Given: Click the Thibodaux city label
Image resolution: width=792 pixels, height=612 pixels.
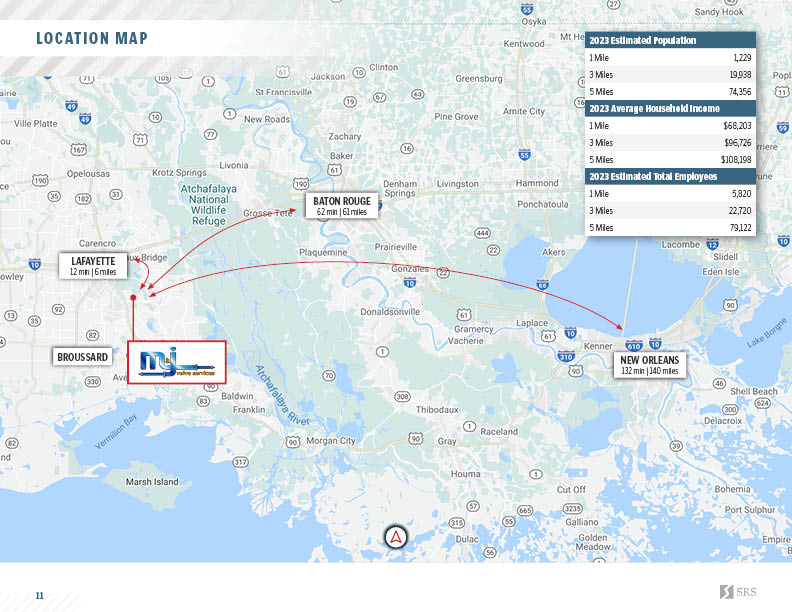Looking at the screenshot, I should (x=437, y=410).
